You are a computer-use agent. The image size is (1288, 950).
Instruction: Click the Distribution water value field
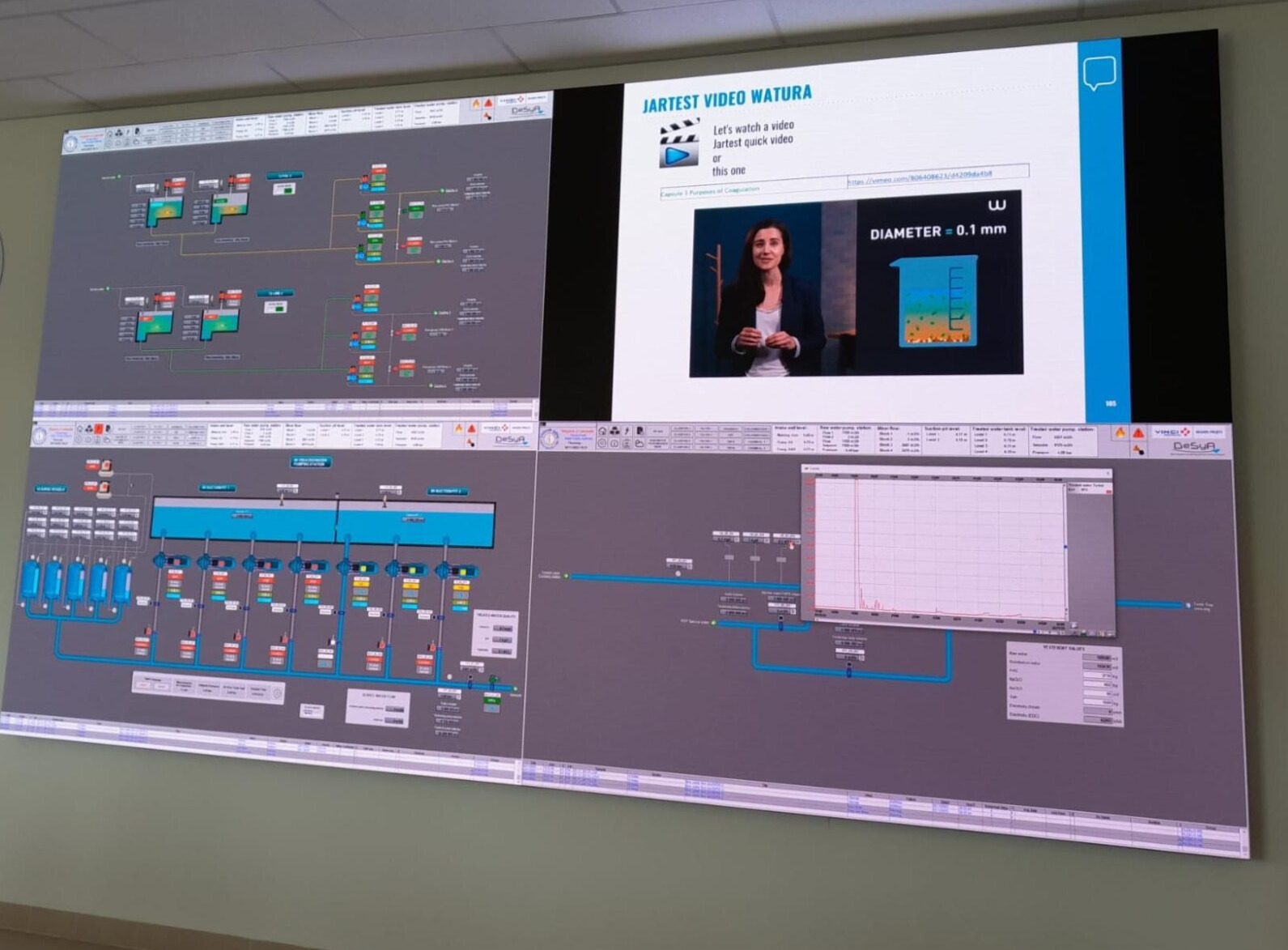(x=1097, y=667)
